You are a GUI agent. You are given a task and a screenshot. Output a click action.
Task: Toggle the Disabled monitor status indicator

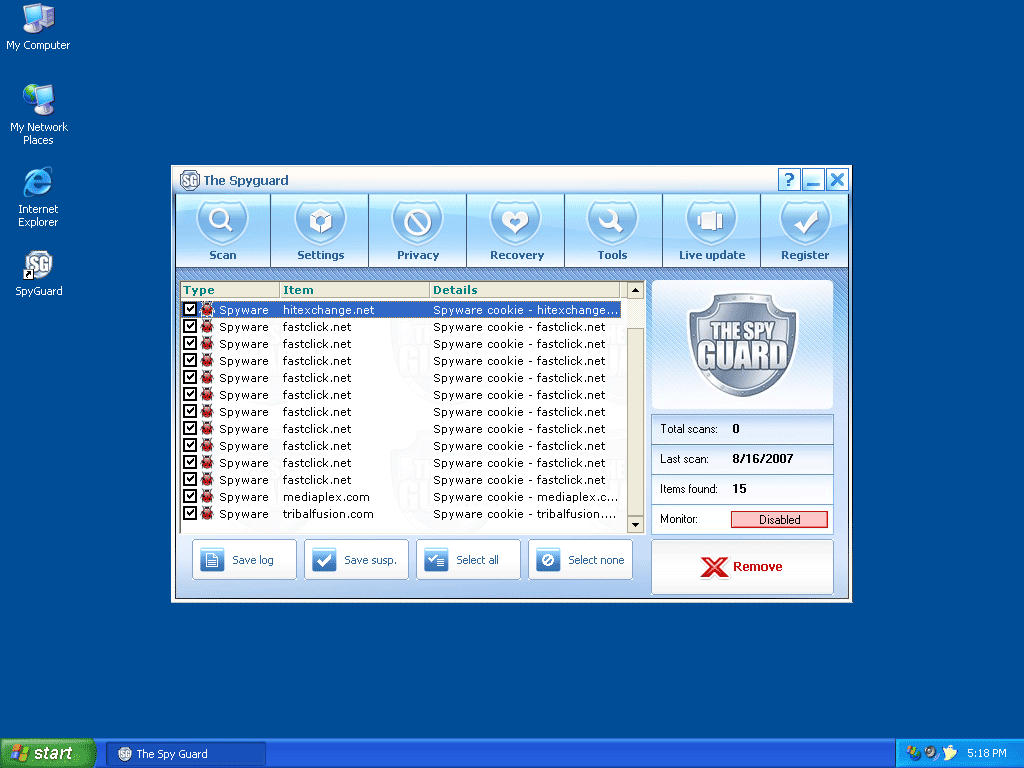779,520
